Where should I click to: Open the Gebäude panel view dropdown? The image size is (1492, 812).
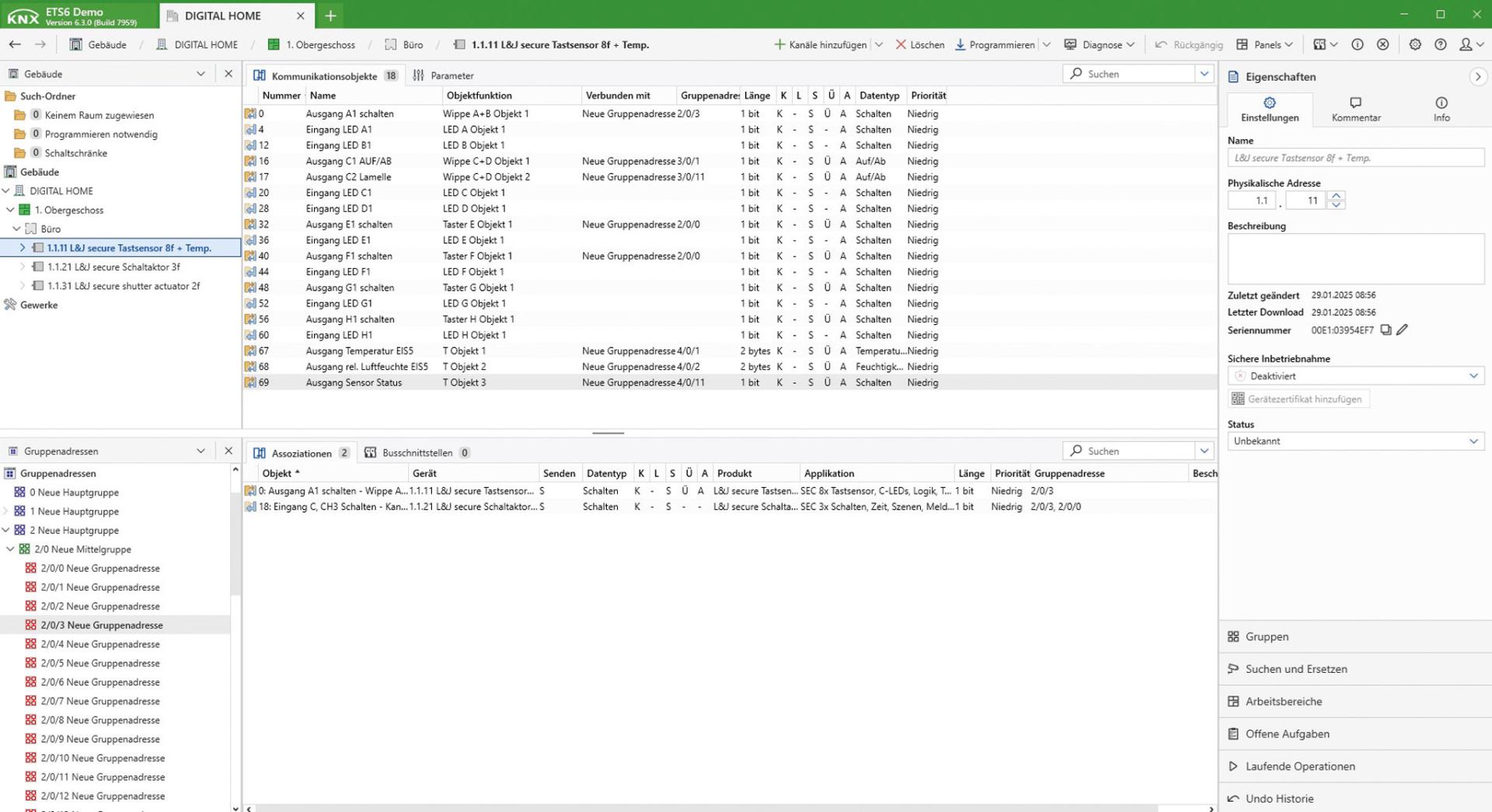201,74
